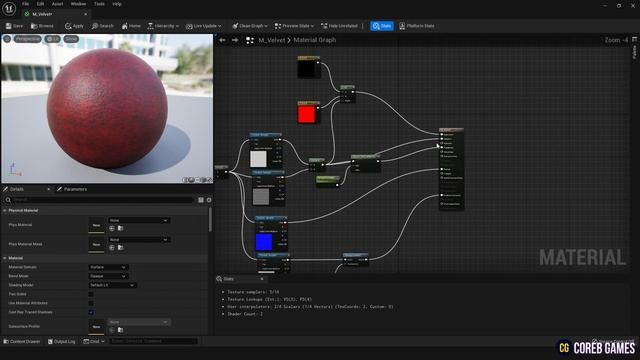This screenshot has height=360, width=640.
Task: Close the Stats panel tab
Action: point(262,279)
